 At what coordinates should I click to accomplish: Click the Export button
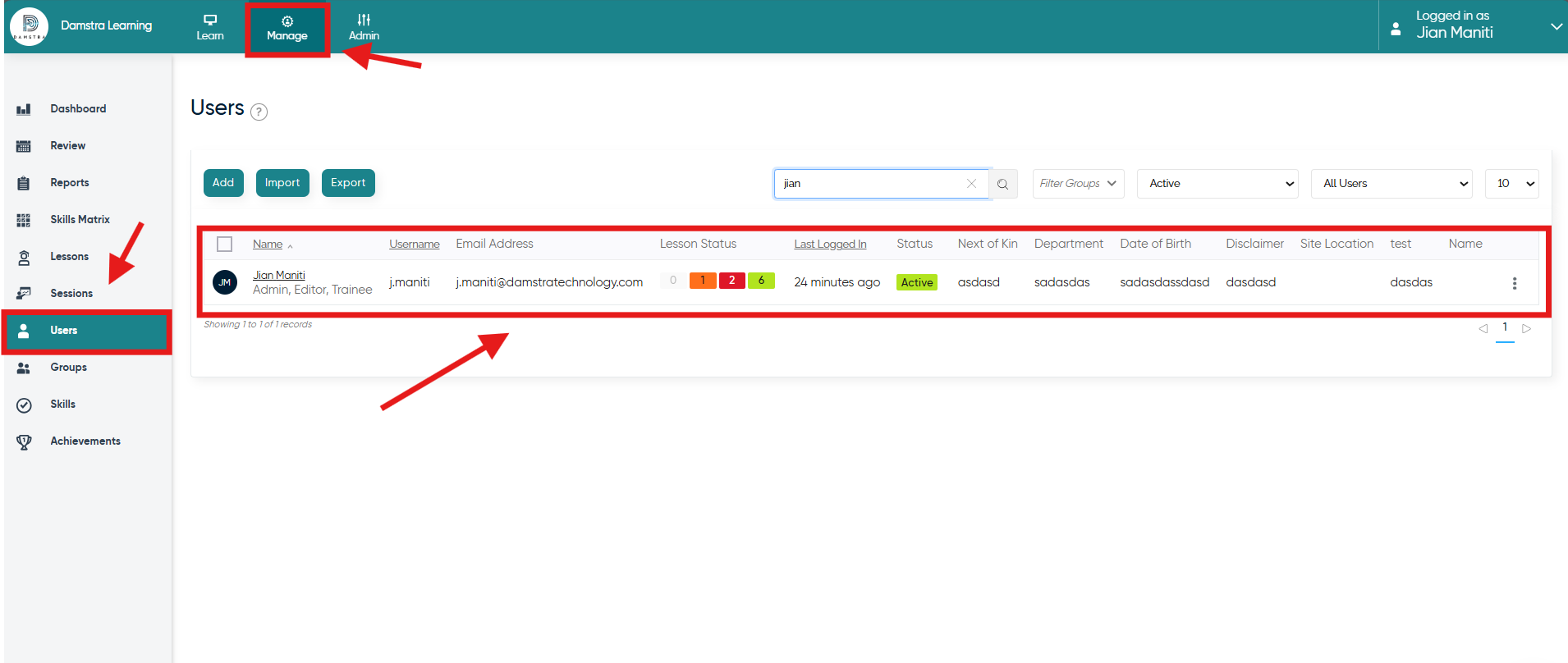(348, 182)
